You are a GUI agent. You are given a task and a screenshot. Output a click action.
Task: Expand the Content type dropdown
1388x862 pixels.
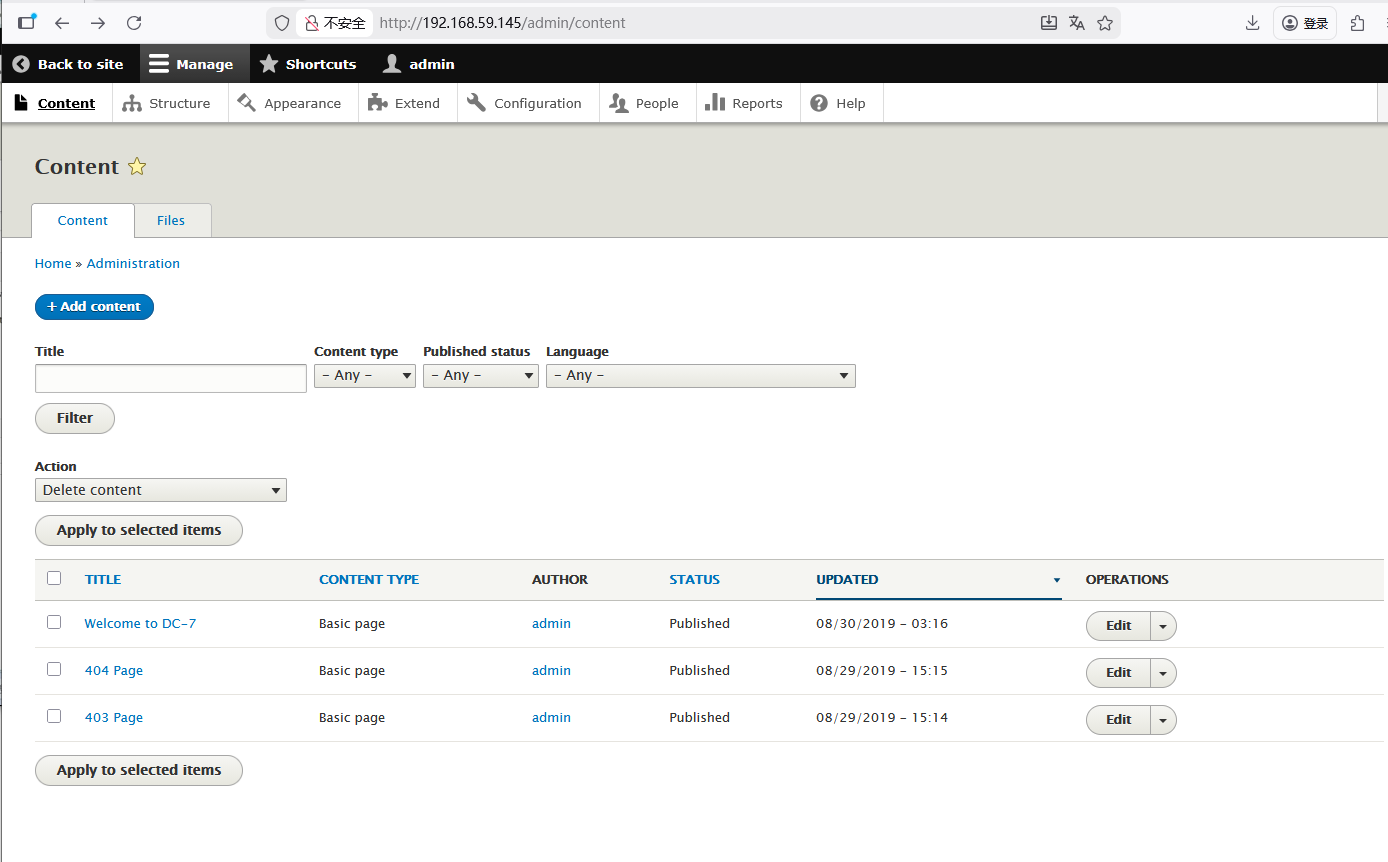point(365,375)
